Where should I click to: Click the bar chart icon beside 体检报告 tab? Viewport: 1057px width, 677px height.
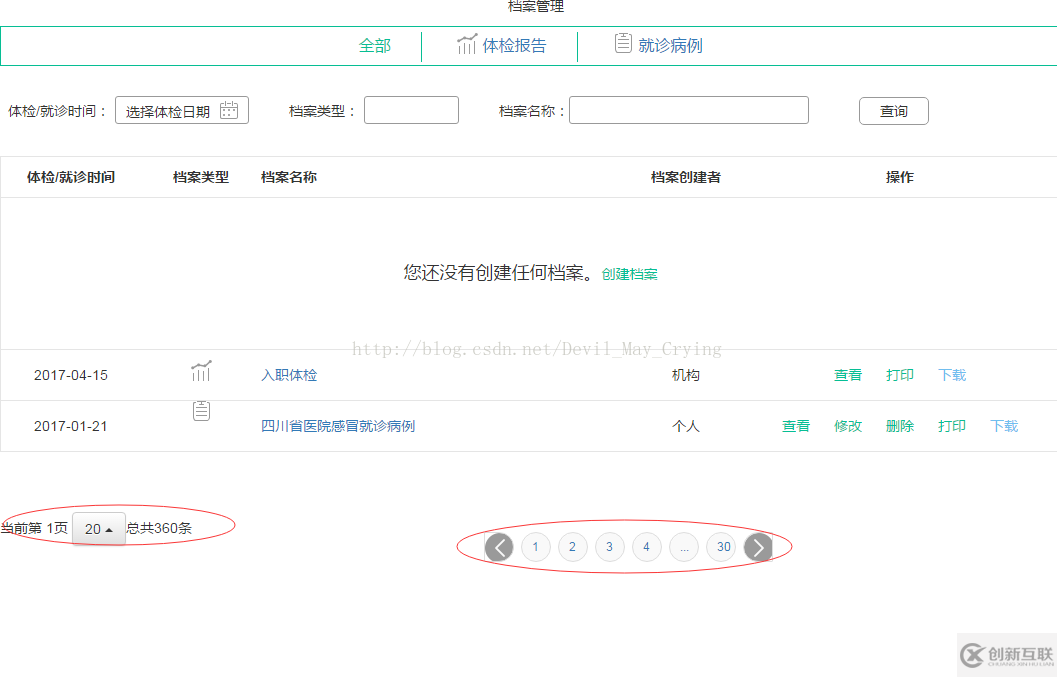(467, 45)
